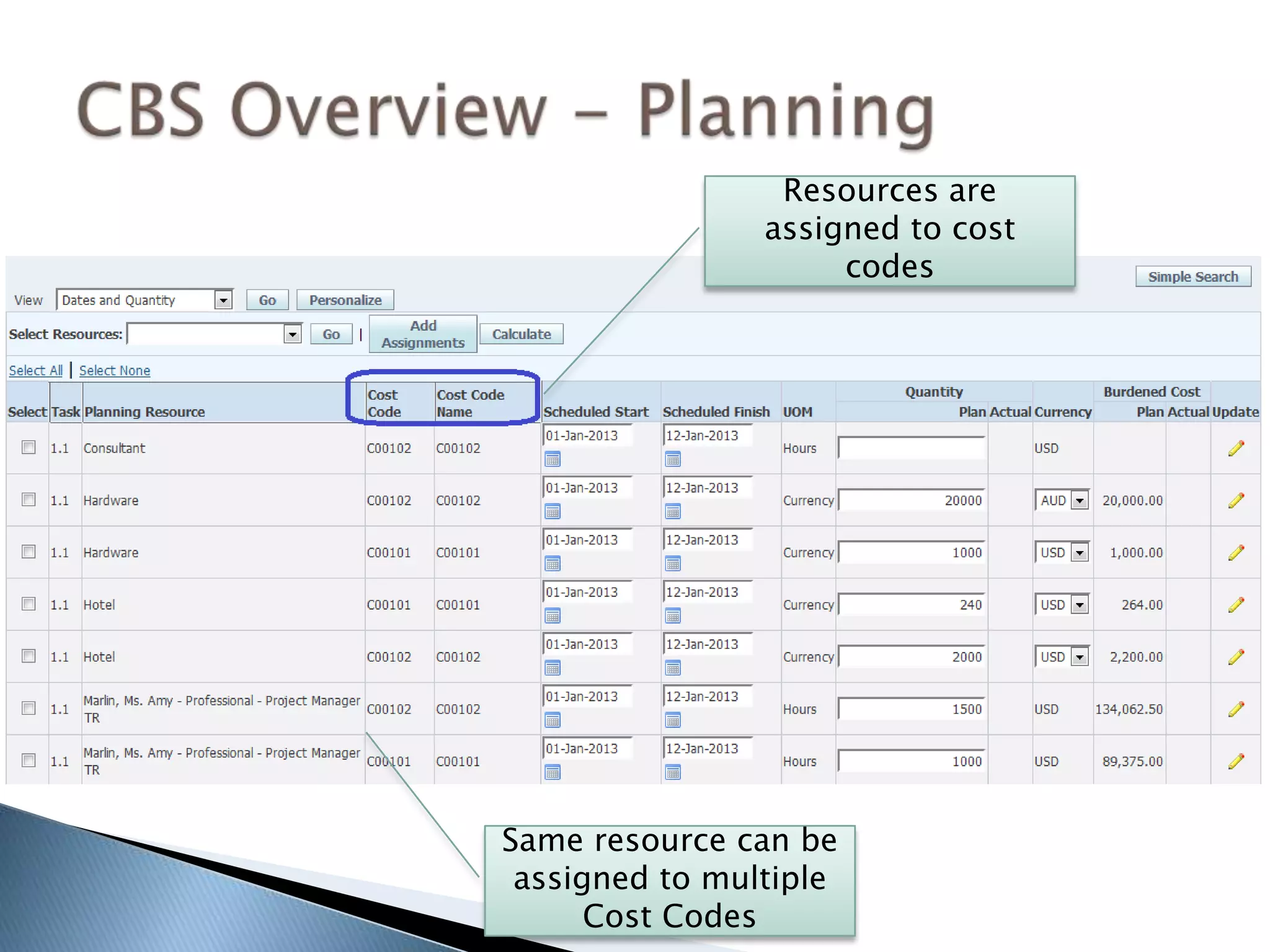The width and height of the screenshot is (1270, 952).
Task: Open Scheduled Finish calendar for Hotel C00101 row
Action: pyautogui.click(x=673, y=615)
